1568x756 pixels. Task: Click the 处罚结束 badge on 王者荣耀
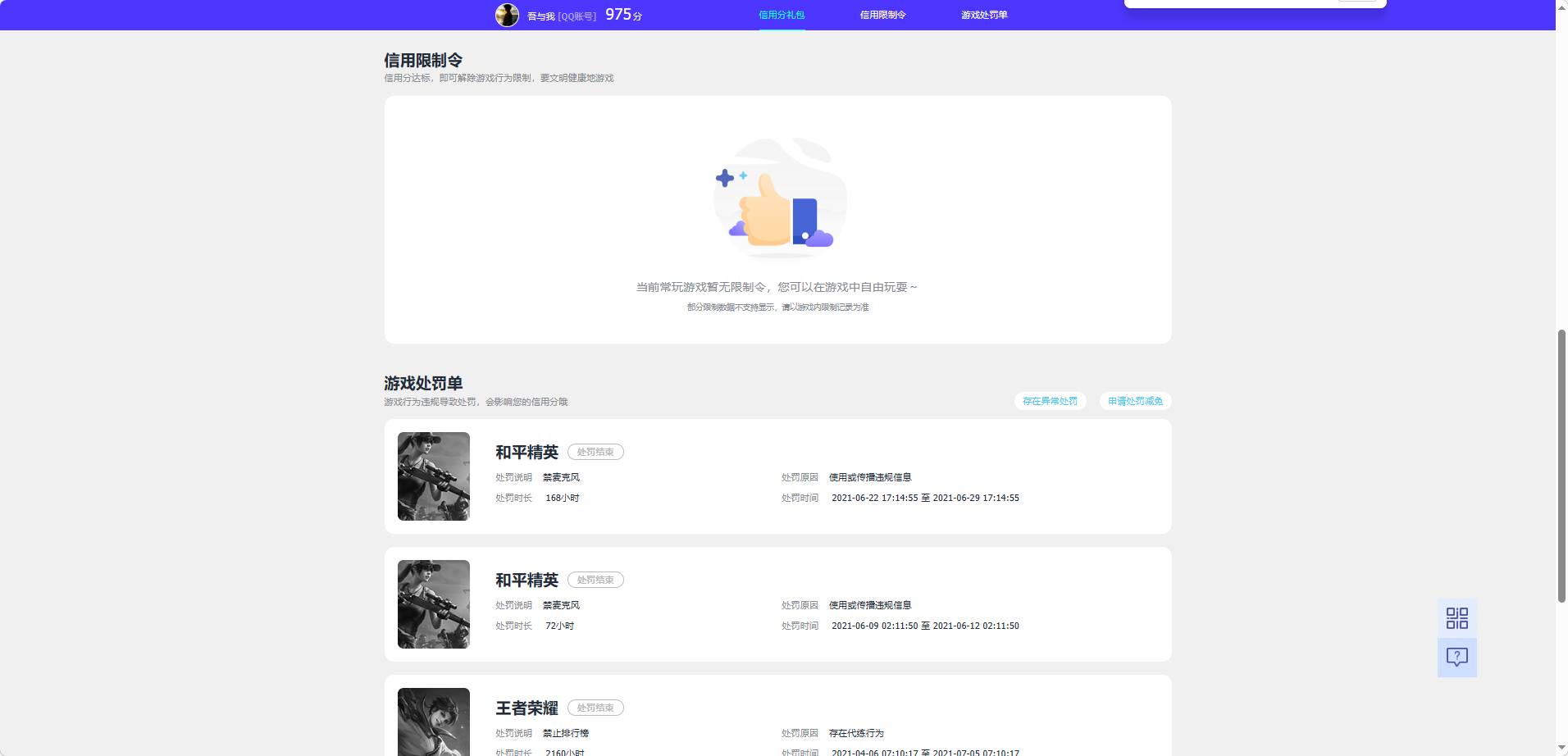596,707
